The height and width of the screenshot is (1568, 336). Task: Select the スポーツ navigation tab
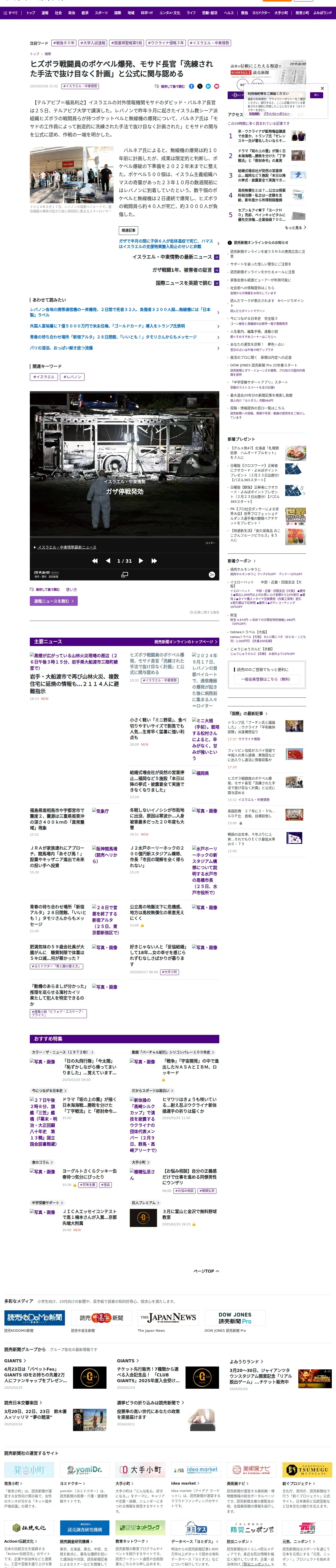click(101, 12)
